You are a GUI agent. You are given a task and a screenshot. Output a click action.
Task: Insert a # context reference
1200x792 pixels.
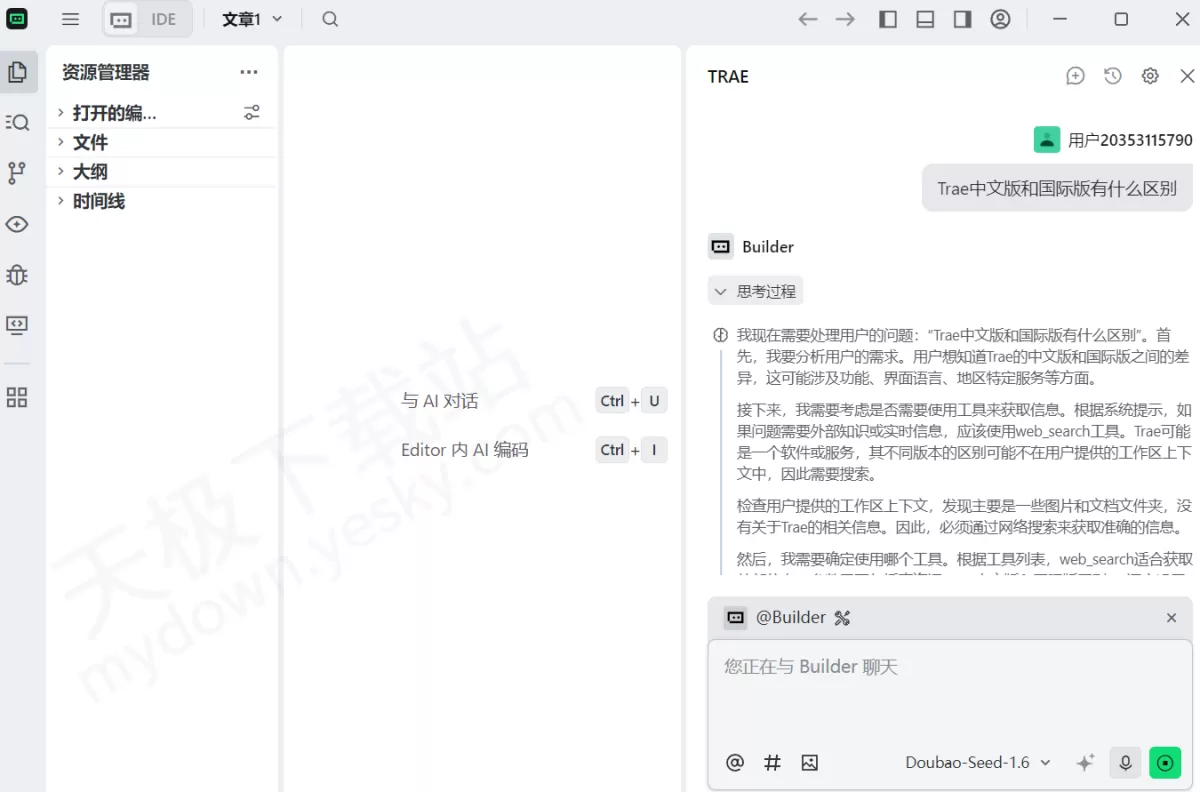772,763
